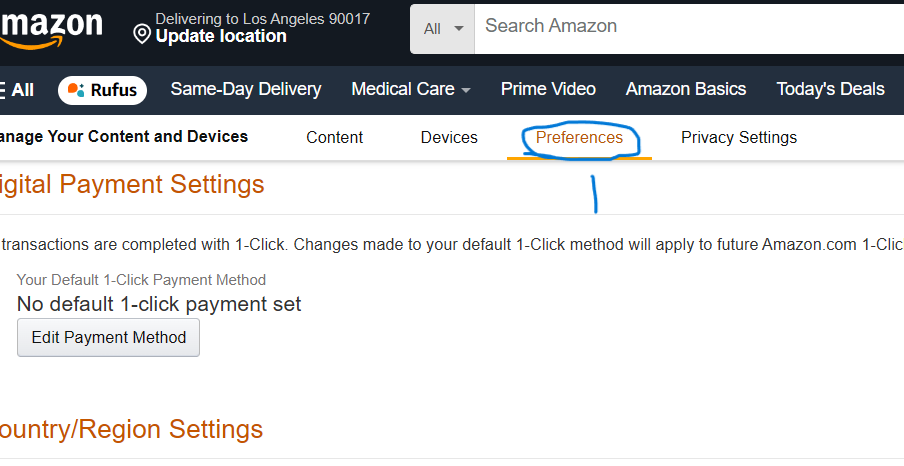
Task: Open Amazon Basics
Action: pos(686,89)
